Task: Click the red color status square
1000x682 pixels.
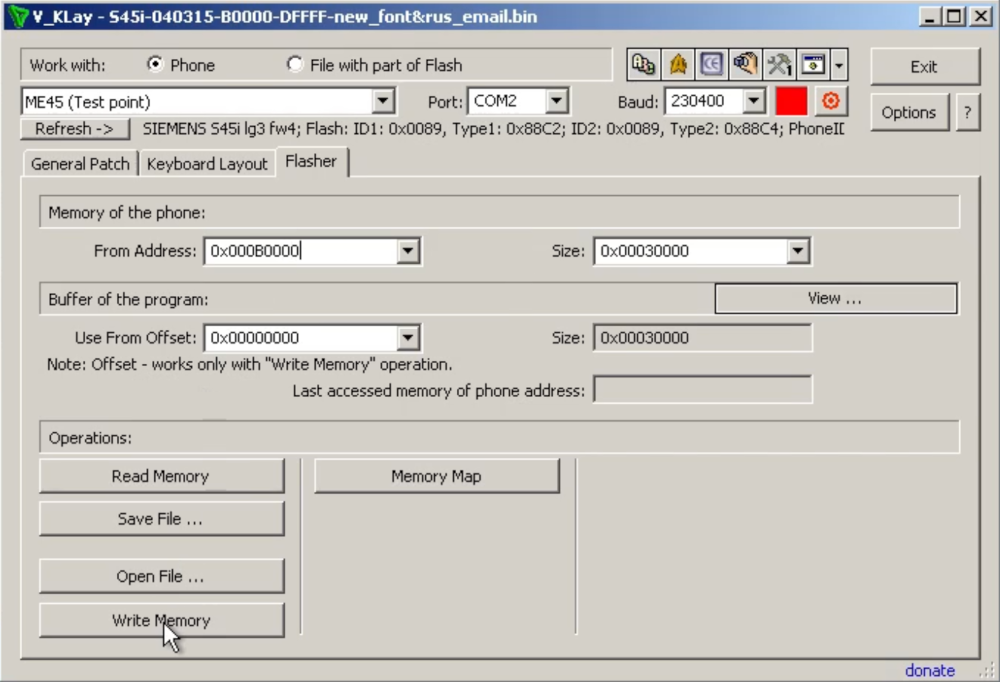Action: pyautogui.click(x=791, y=101)
